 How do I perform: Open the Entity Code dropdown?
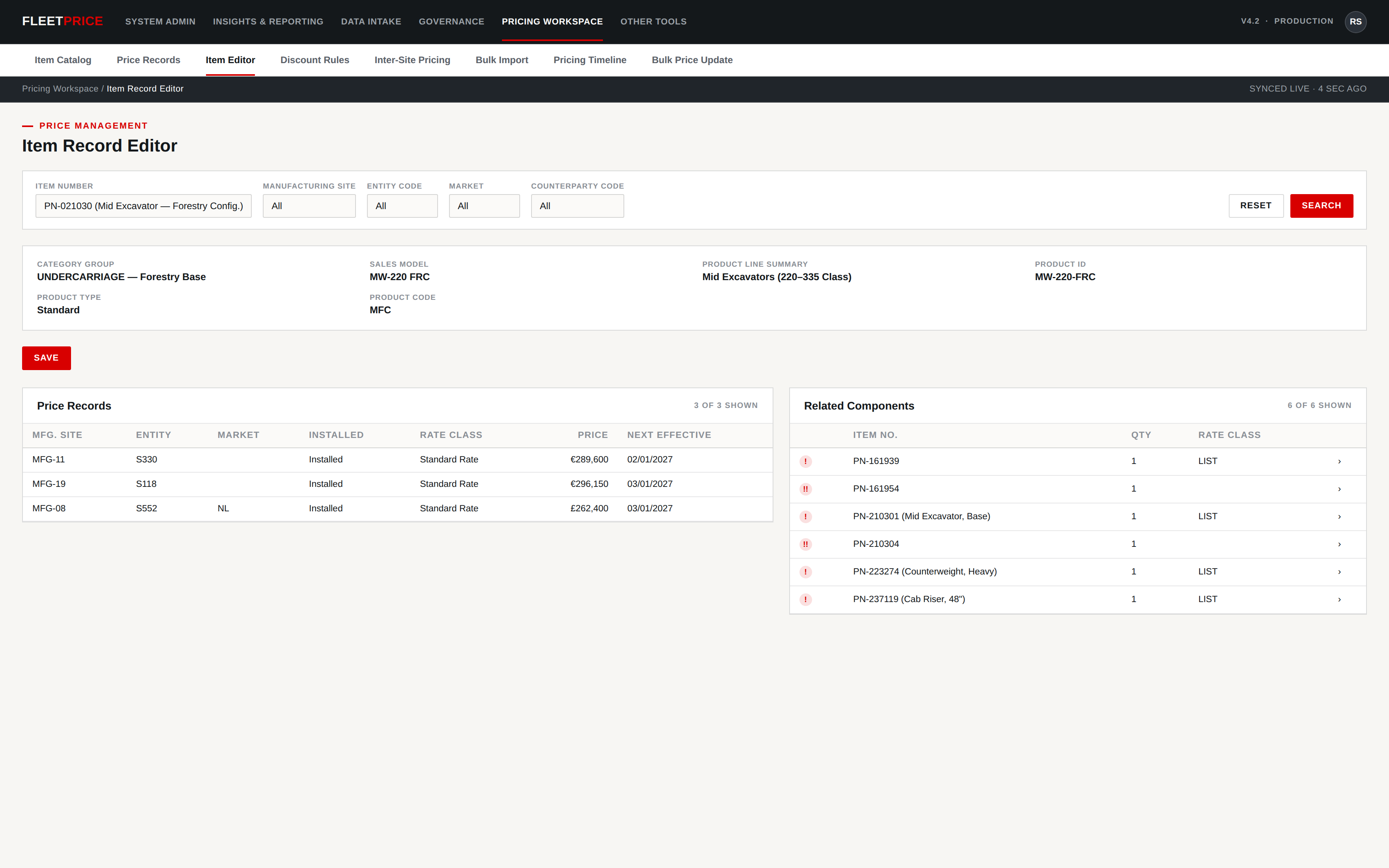[x=402, y=206]
